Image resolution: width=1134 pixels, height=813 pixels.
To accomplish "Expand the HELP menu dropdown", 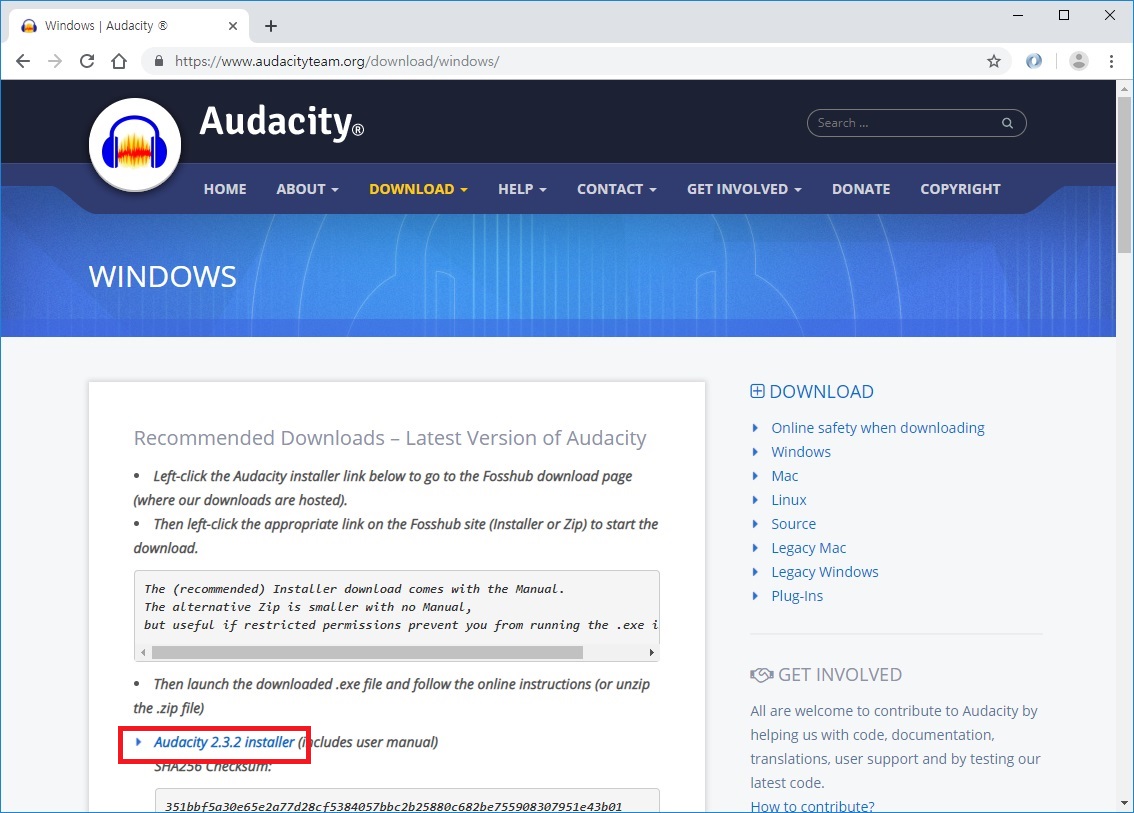I will pos(522,189).
